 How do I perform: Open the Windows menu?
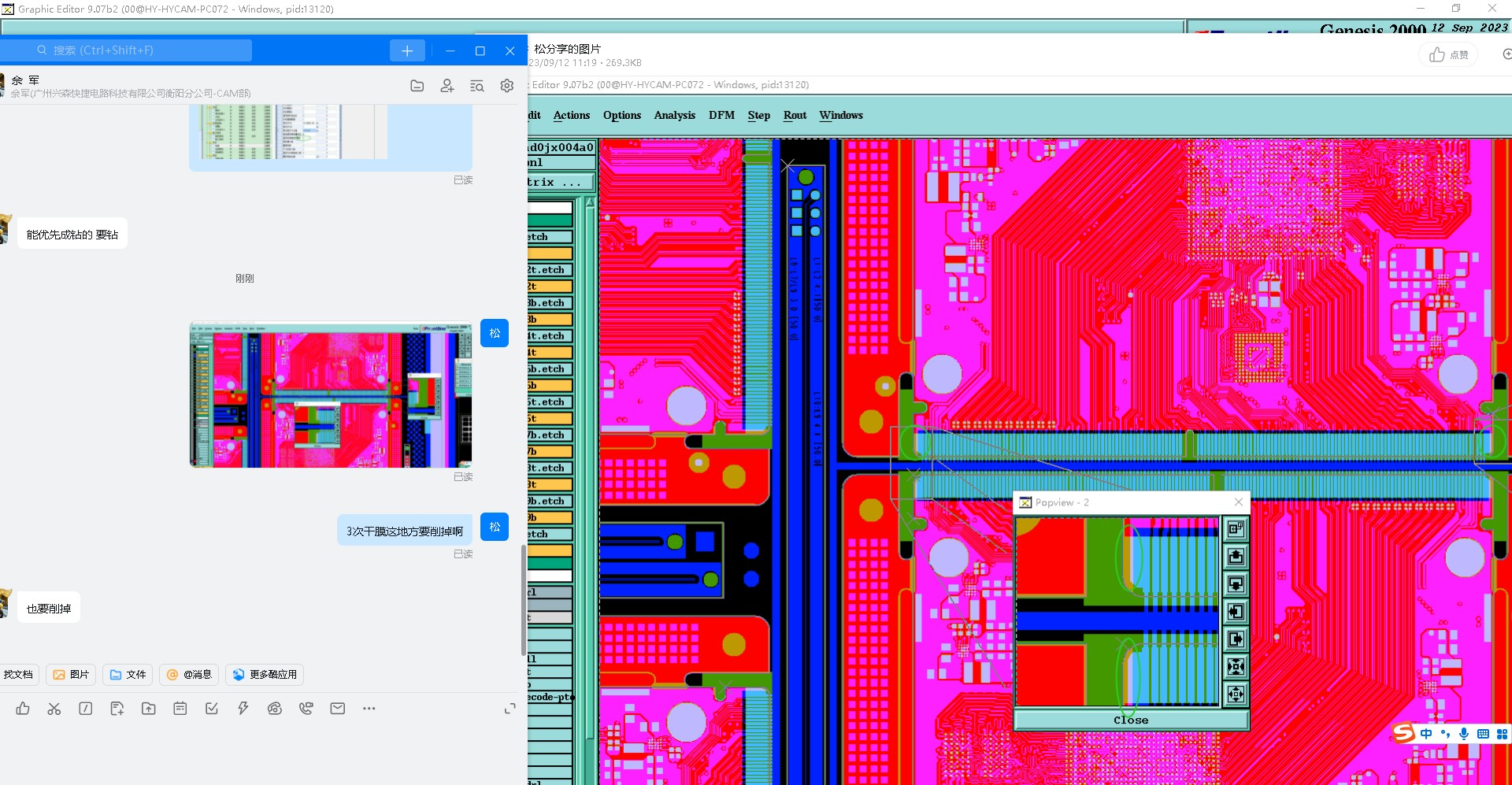click(x=841, y=115)
